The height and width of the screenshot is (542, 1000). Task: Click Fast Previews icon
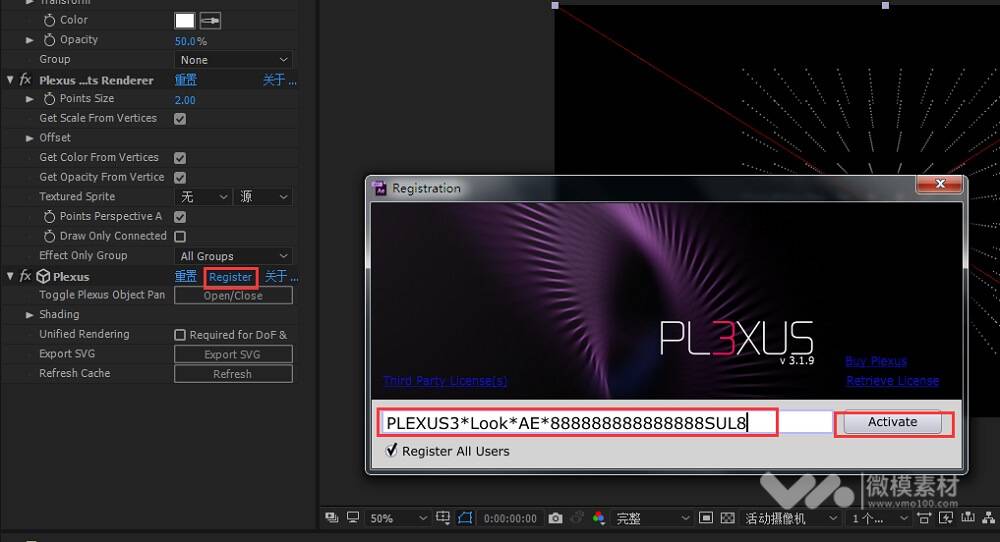click(946, 518)
